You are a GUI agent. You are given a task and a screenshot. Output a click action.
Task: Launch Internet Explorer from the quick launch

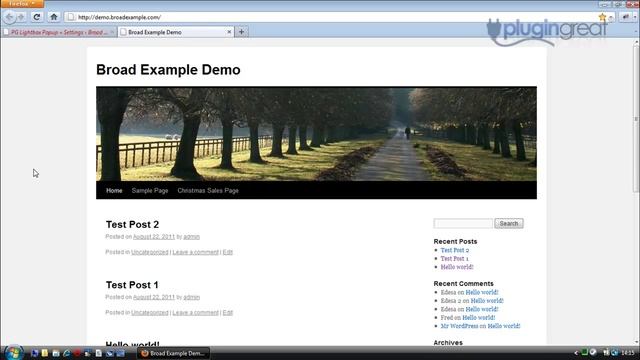click(66, 353)
